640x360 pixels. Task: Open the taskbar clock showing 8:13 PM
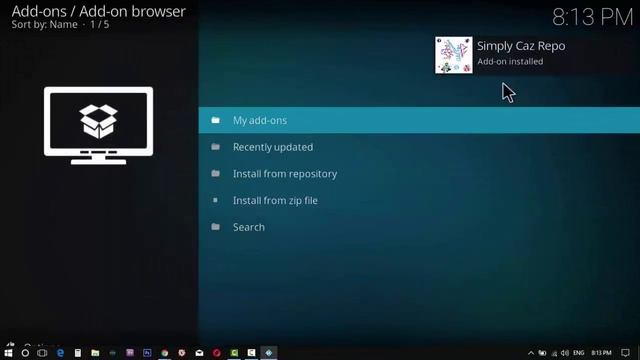pyautogui.click(x=602, y=353)
